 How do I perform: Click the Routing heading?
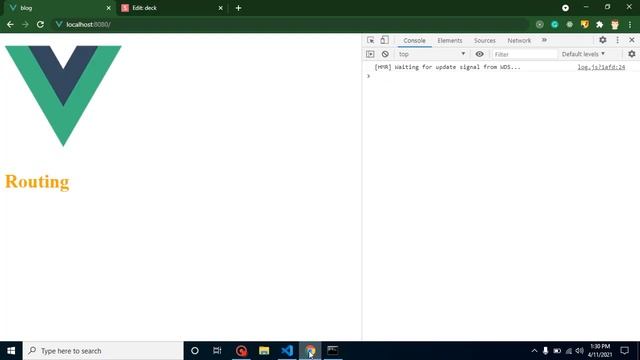click(x=37, y=182)
